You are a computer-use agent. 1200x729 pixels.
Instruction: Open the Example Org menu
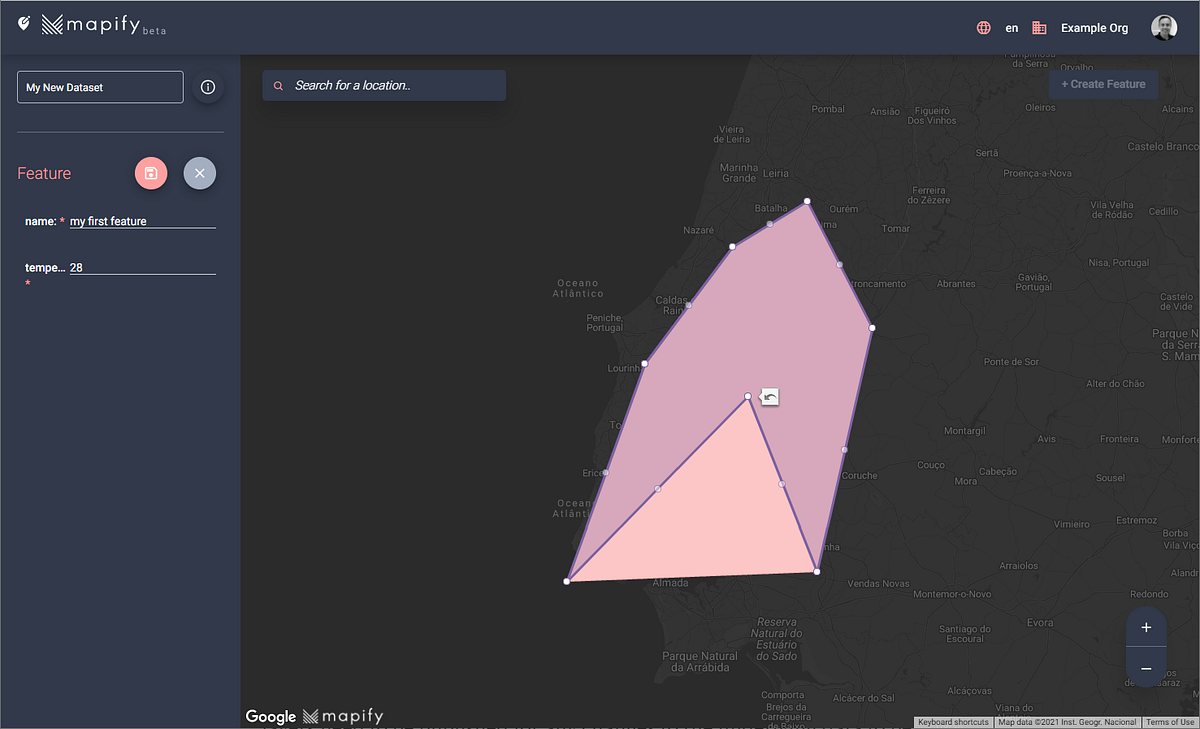[x=1094, y=28]
